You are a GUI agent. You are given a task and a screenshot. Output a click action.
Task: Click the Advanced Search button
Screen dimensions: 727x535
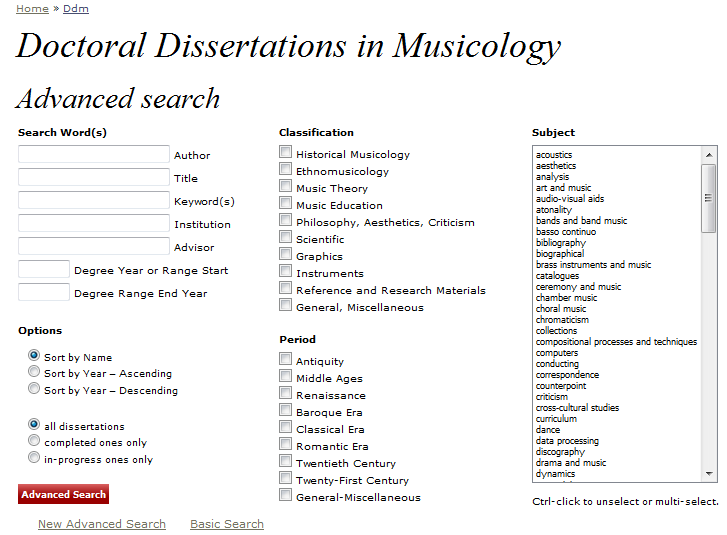click(63, 494)
